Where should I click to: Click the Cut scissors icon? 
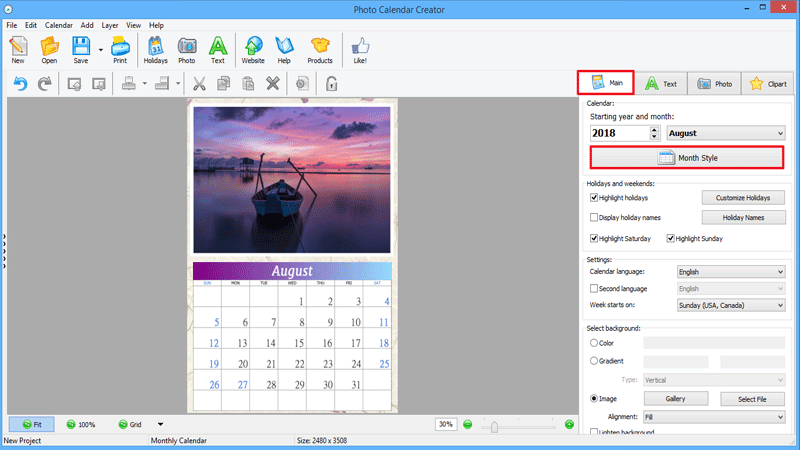click(199, 83)
